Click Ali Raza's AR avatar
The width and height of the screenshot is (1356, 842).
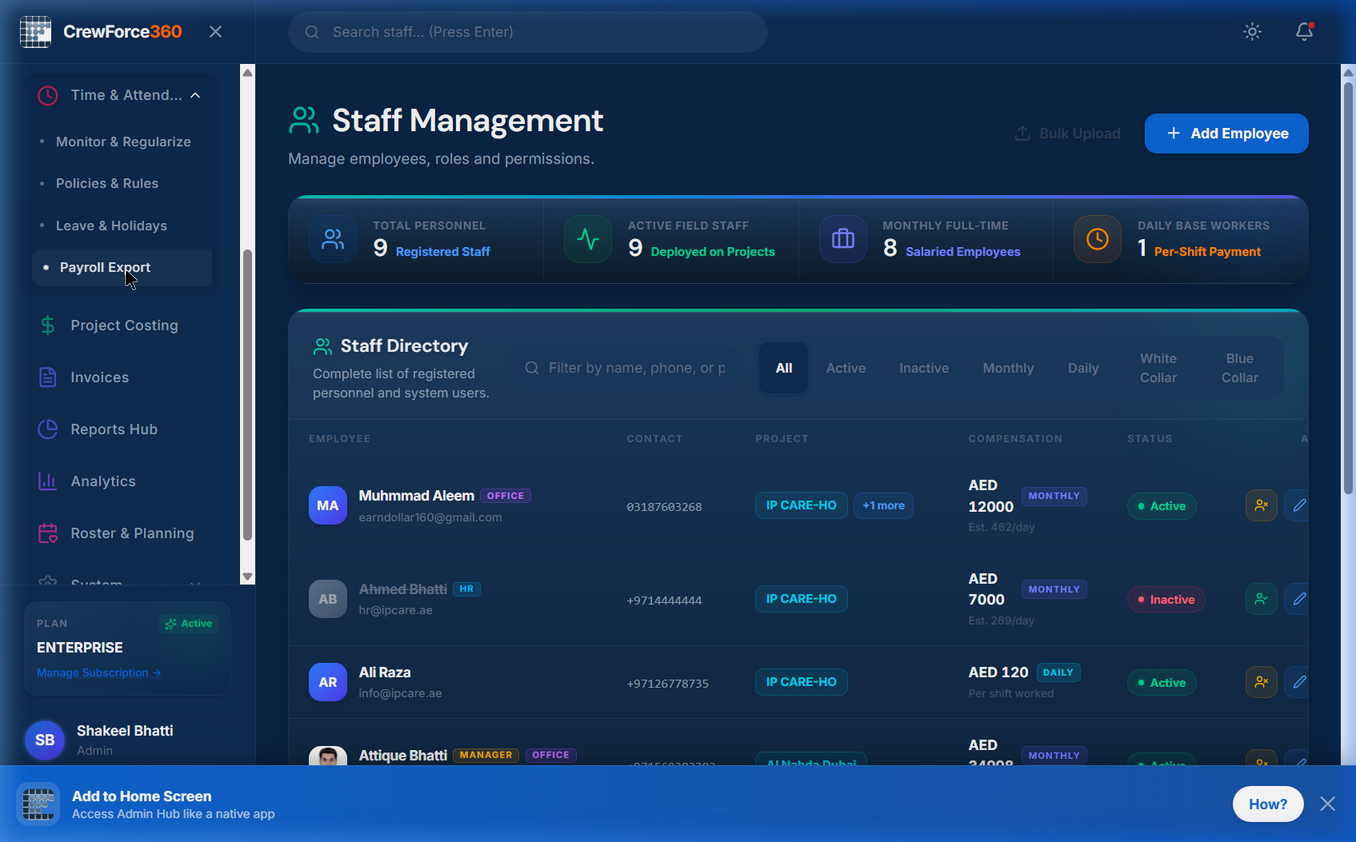pos(328,682)
